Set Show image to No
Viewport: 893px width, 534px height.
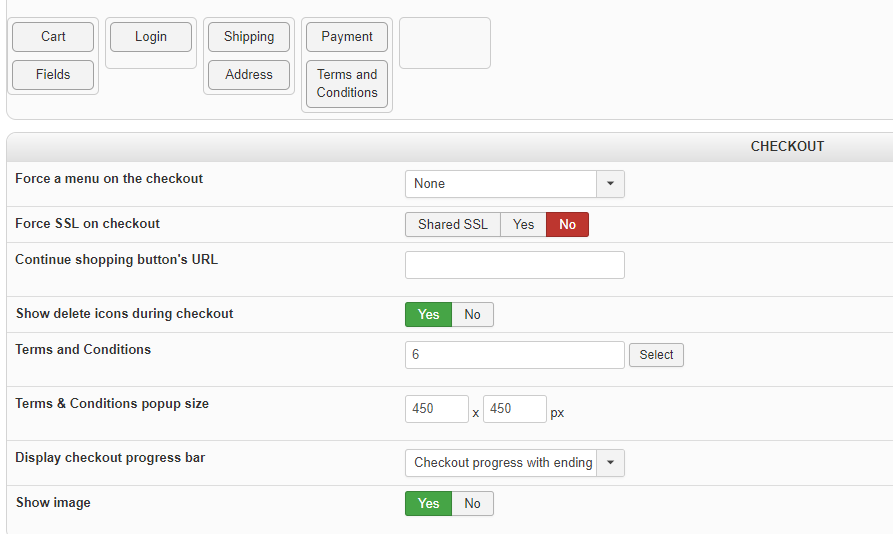[472, 504]
